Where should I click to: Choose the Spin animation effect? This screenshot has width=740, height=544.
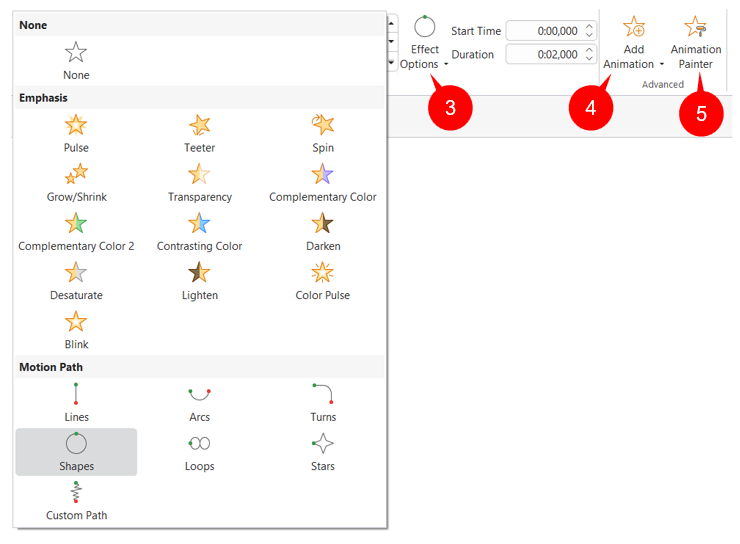[322, 132]
